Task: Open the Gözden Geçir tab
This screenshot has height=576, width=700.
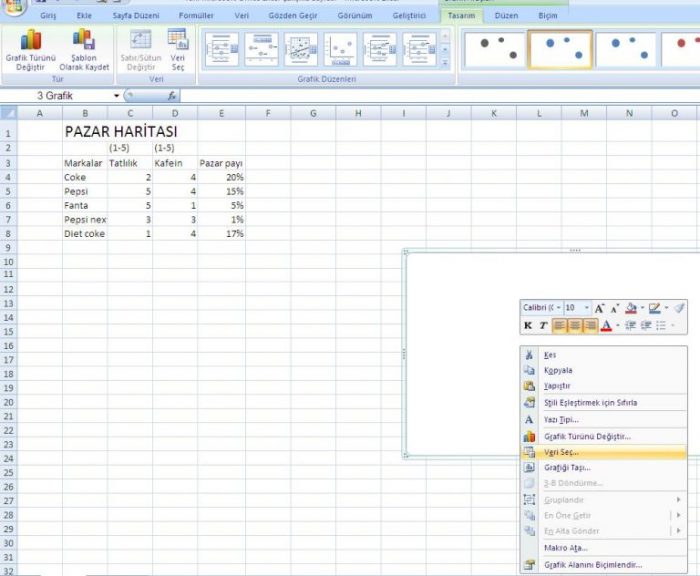Action: pos(293,16)
